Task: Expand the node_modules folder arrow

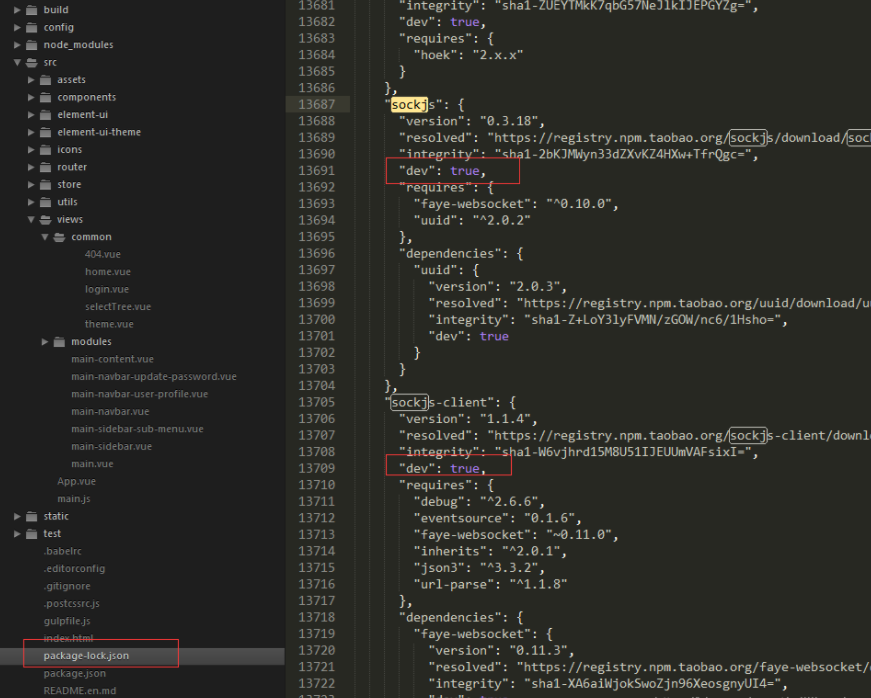Action: click(x=17, y=45)
